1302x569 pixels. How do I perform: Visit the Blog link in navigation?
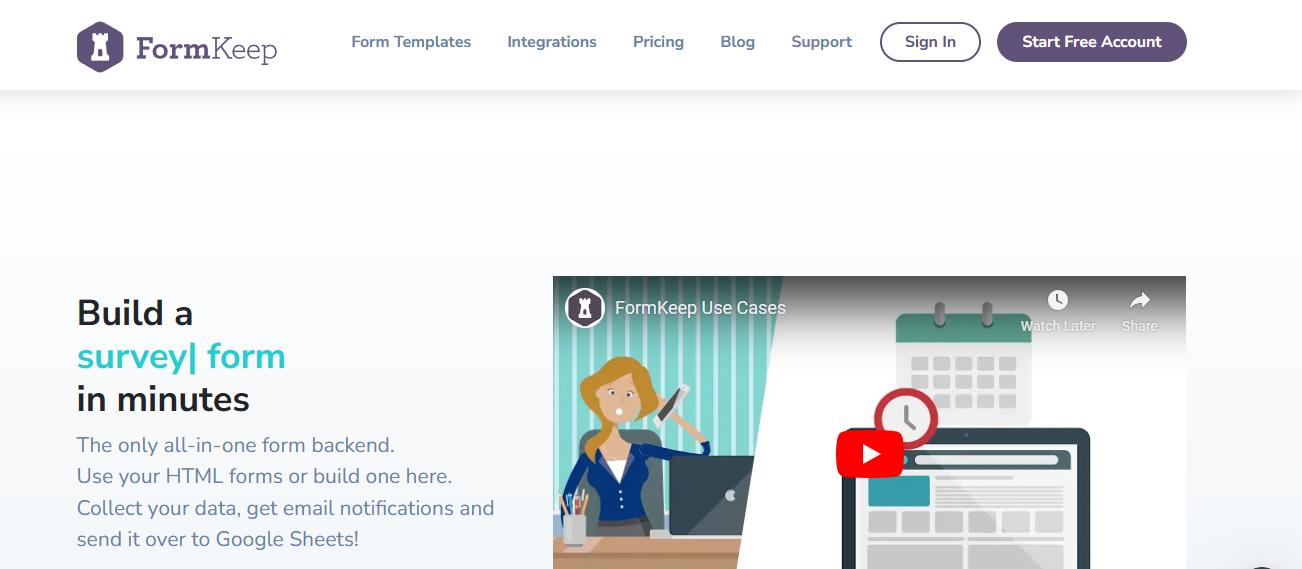[x=737, y=42]
